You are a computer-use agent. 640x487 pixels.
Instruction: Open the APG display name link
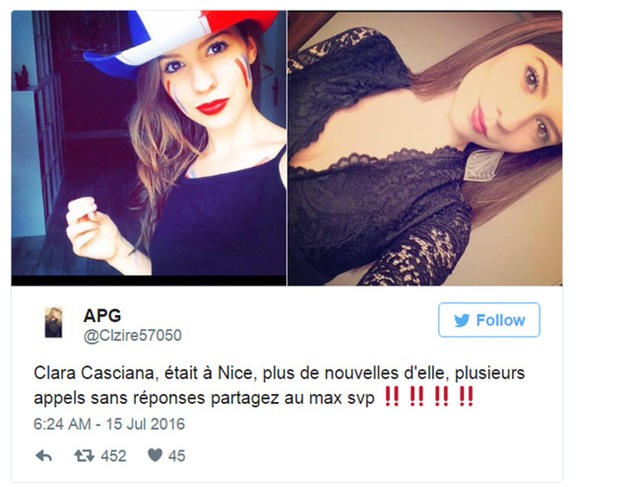click(102, 316)
